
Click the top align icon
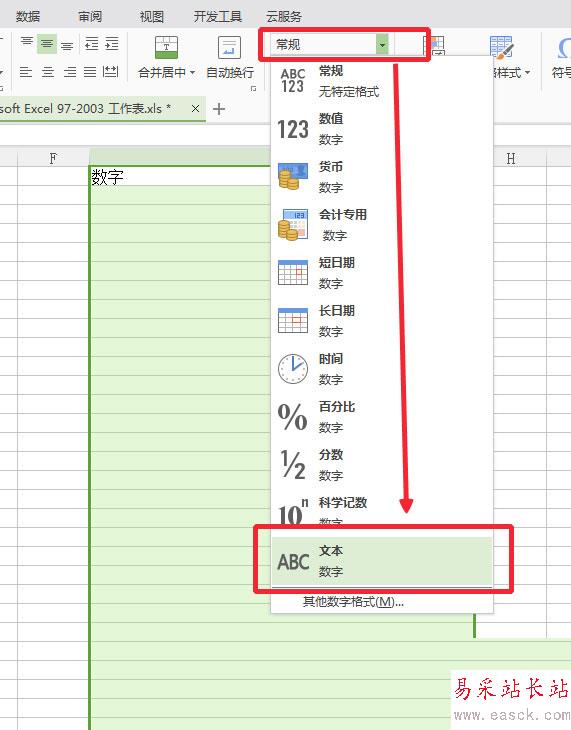[27, 43]
